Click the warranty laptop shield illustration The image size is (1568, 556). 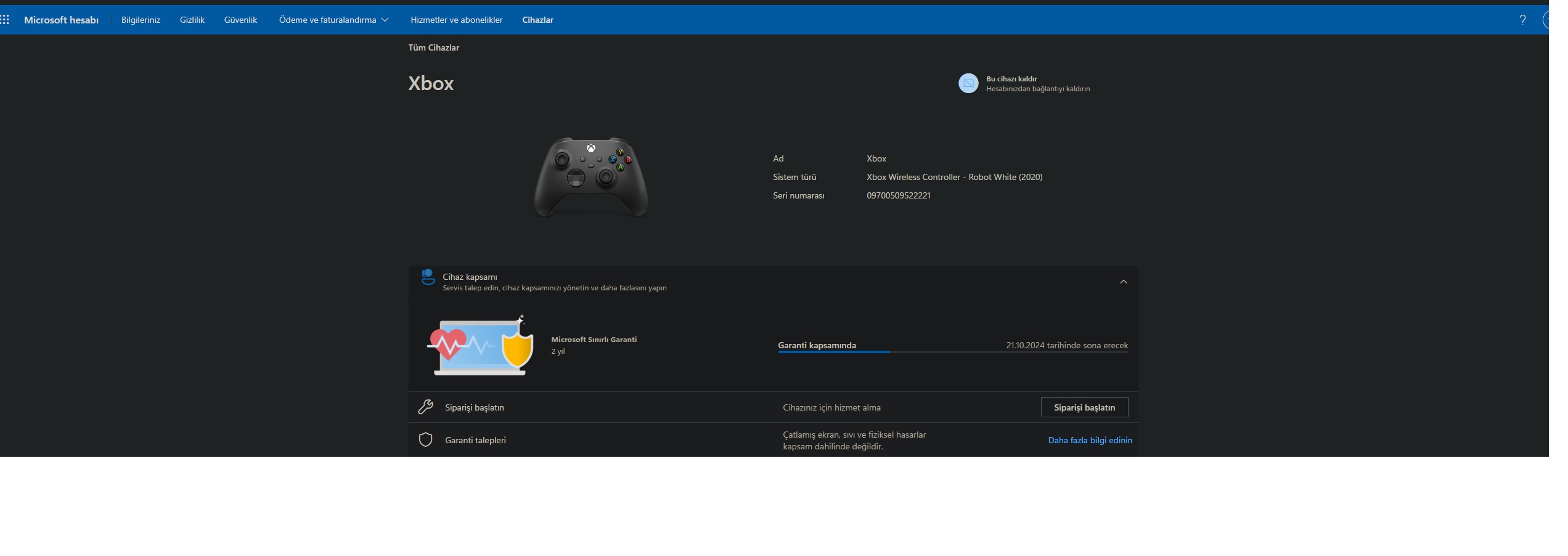pyautogui.click(x=480, y=345)
